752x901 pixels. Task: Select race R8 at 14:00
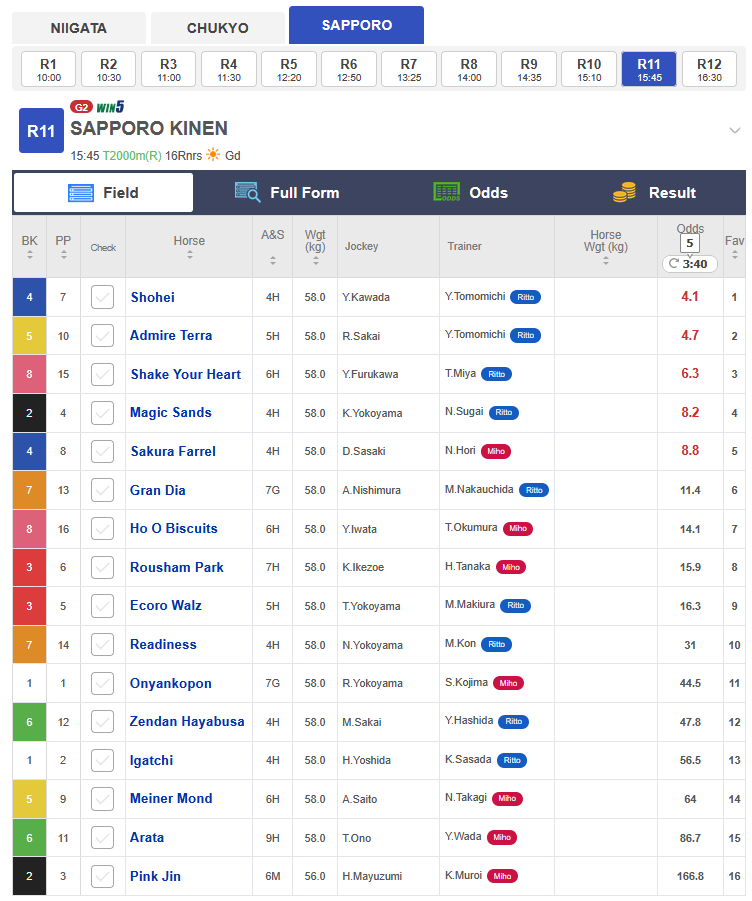469,70
